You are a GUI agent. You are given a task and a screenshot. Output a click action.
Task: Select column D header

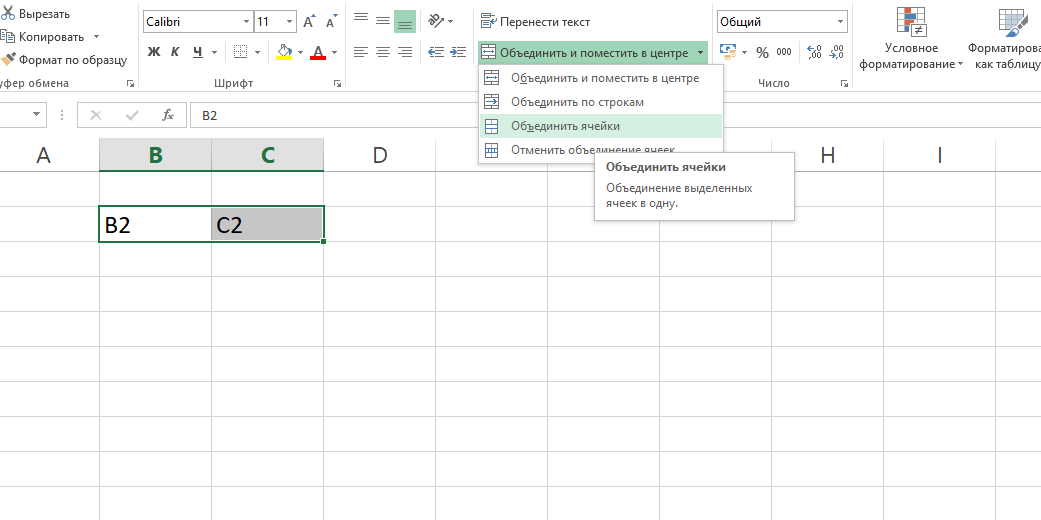pos(380,155)
